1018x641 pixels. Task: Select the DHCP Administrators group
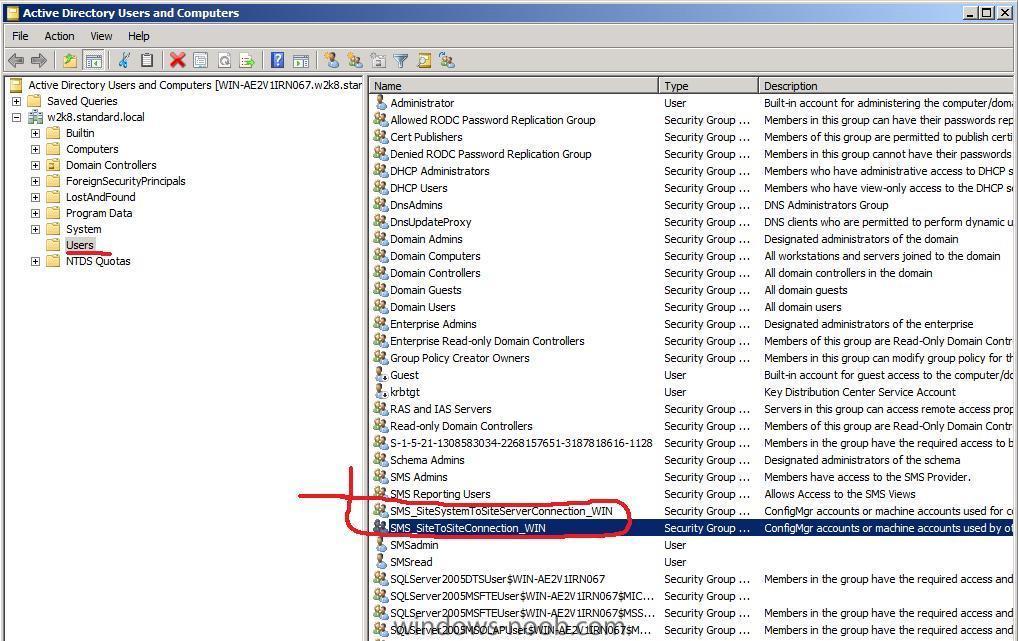click(x=440, y=171)
